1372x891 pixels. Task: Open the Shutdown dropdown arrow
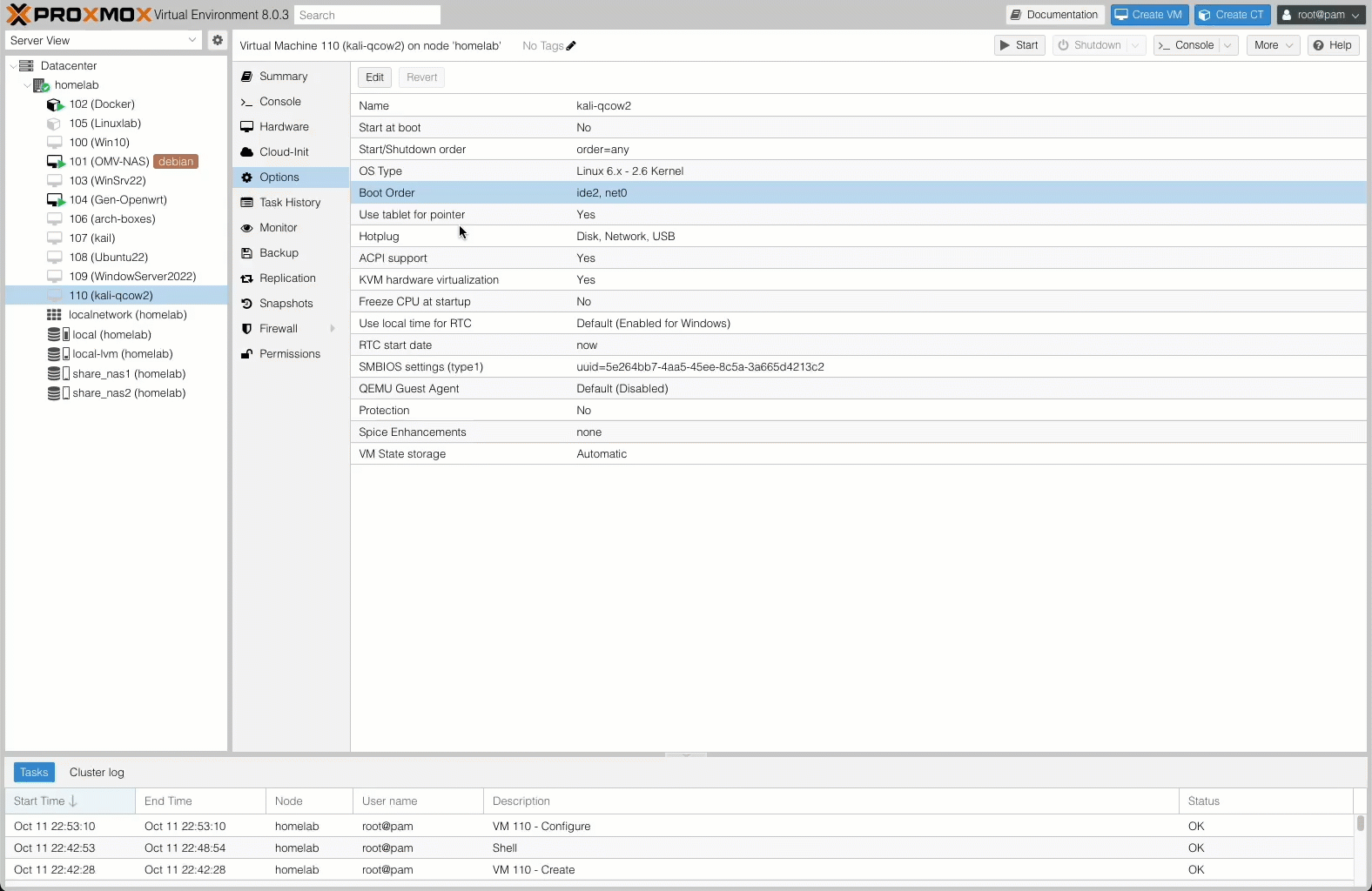tap(1135, 45)
